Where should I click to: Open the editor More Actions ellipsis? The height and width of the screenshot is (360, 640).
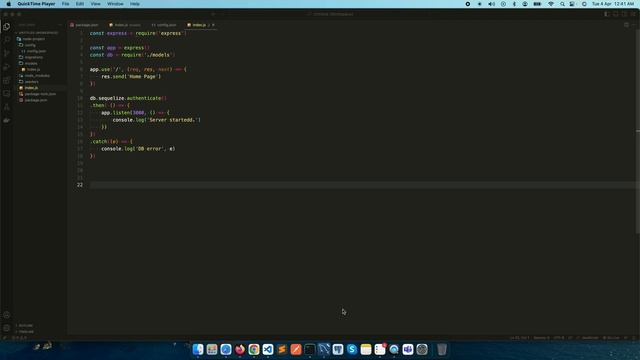[x=634, y=25]
